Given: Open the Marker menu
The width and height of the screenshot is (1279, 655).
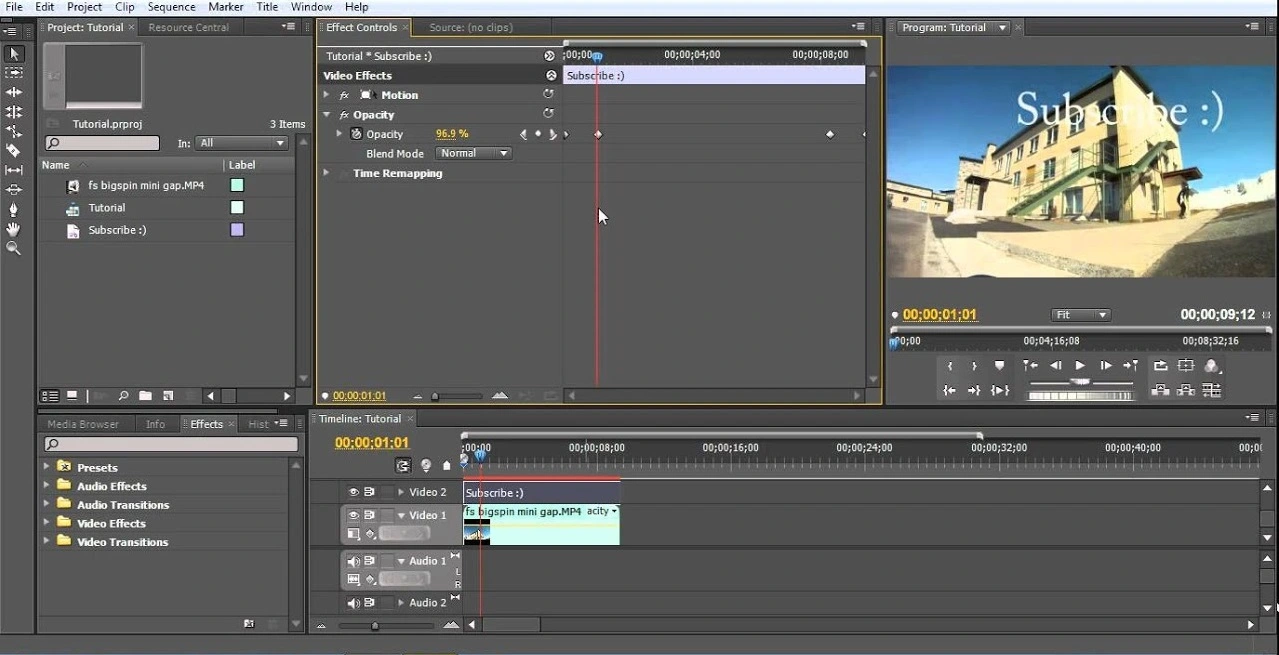Looking at the screenshot, I should pyautogui.click(x=225, y=7).
